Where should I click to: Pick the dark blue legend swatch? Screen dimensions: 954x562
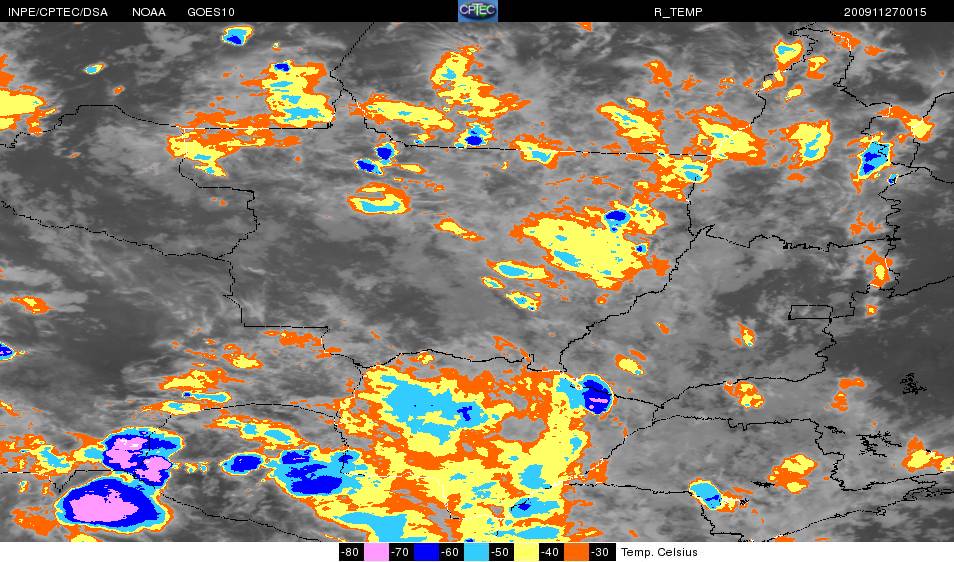(427, 552)
